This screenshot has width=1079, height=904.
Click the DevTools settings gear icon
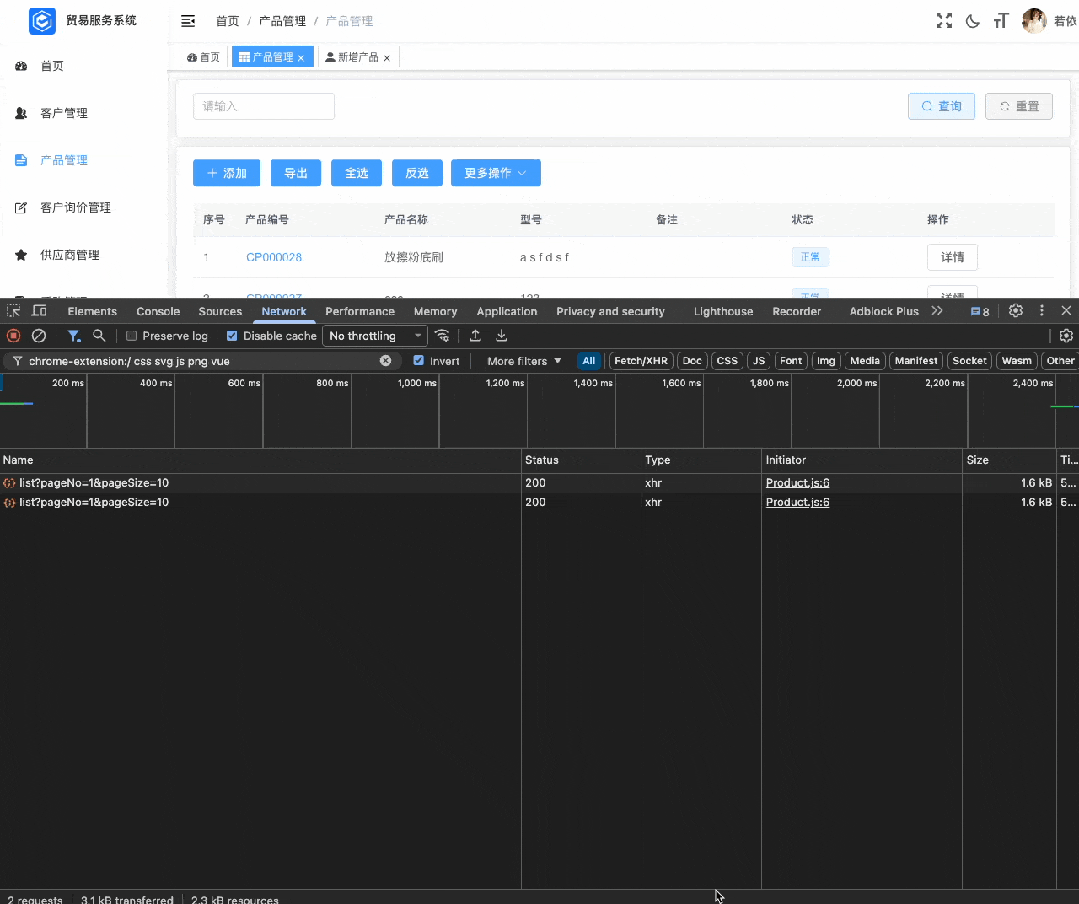point(1016,311)
